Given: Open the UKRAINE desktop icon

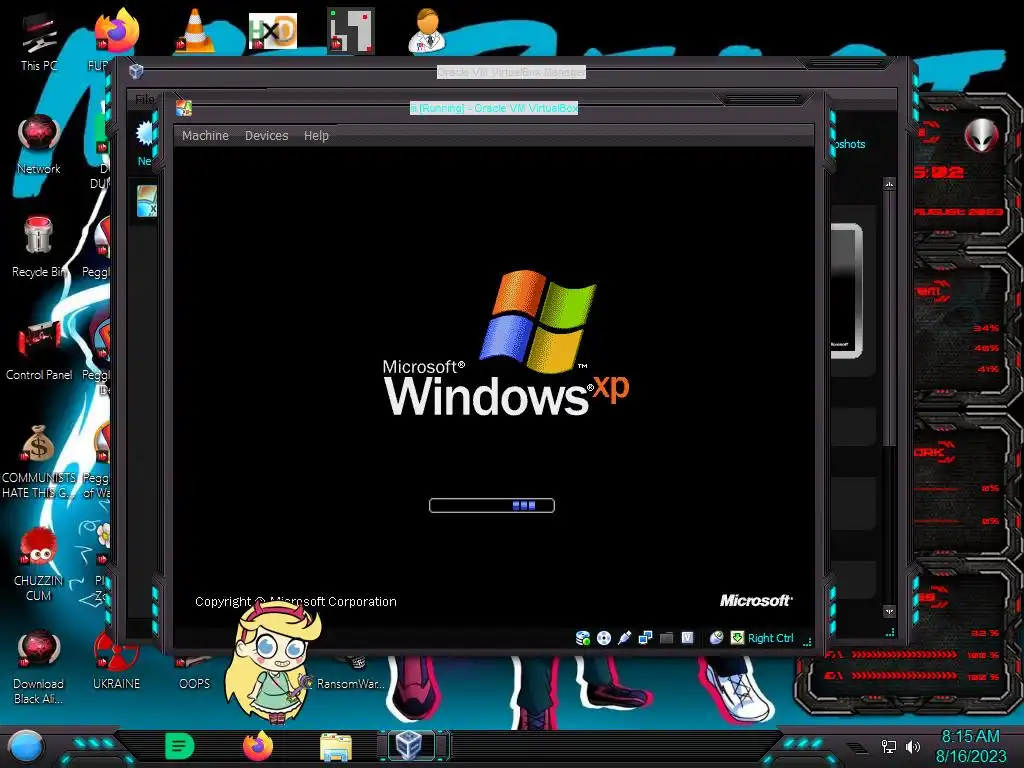Looking at the screenshot, I should 116,661.
